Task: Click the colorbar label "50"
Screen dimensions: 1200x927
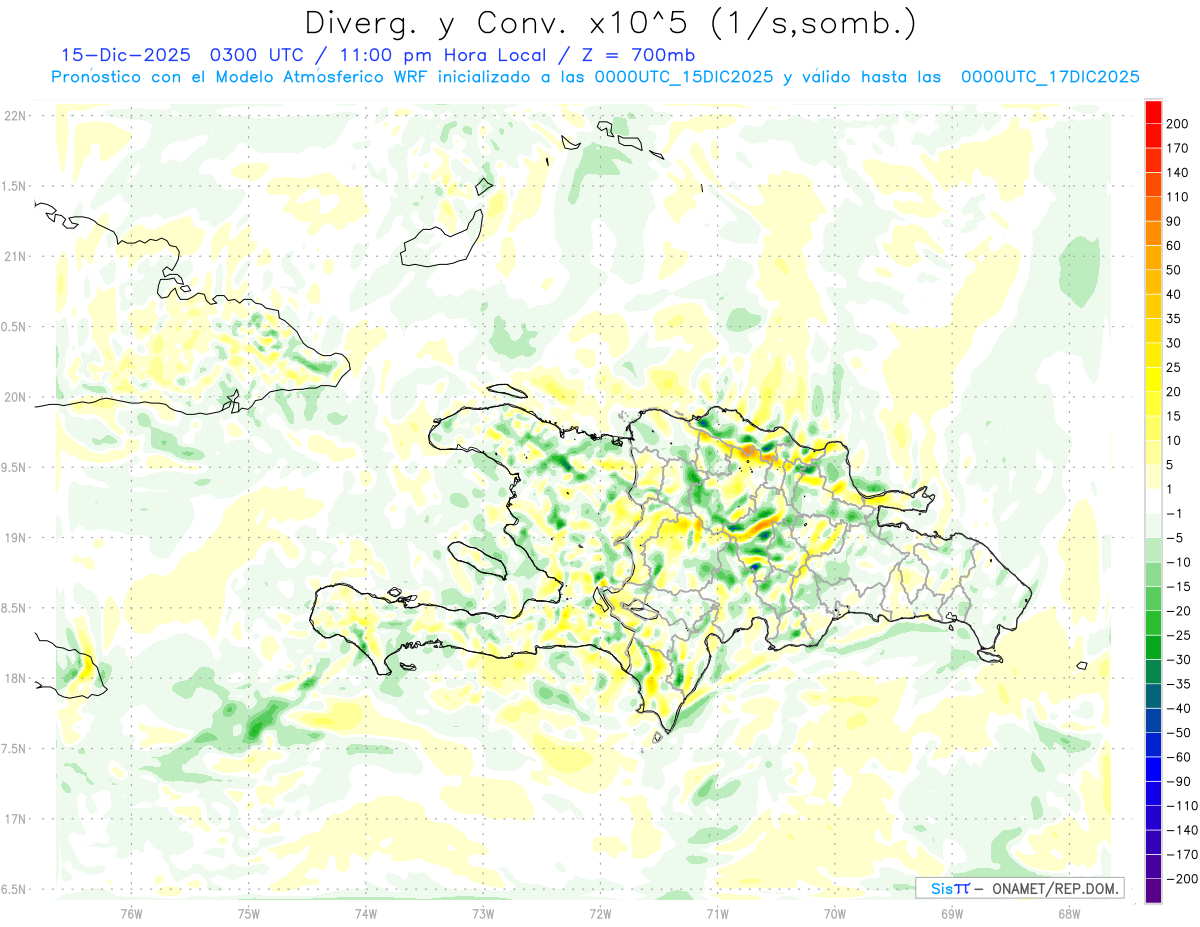Action: pos(1174,270)
